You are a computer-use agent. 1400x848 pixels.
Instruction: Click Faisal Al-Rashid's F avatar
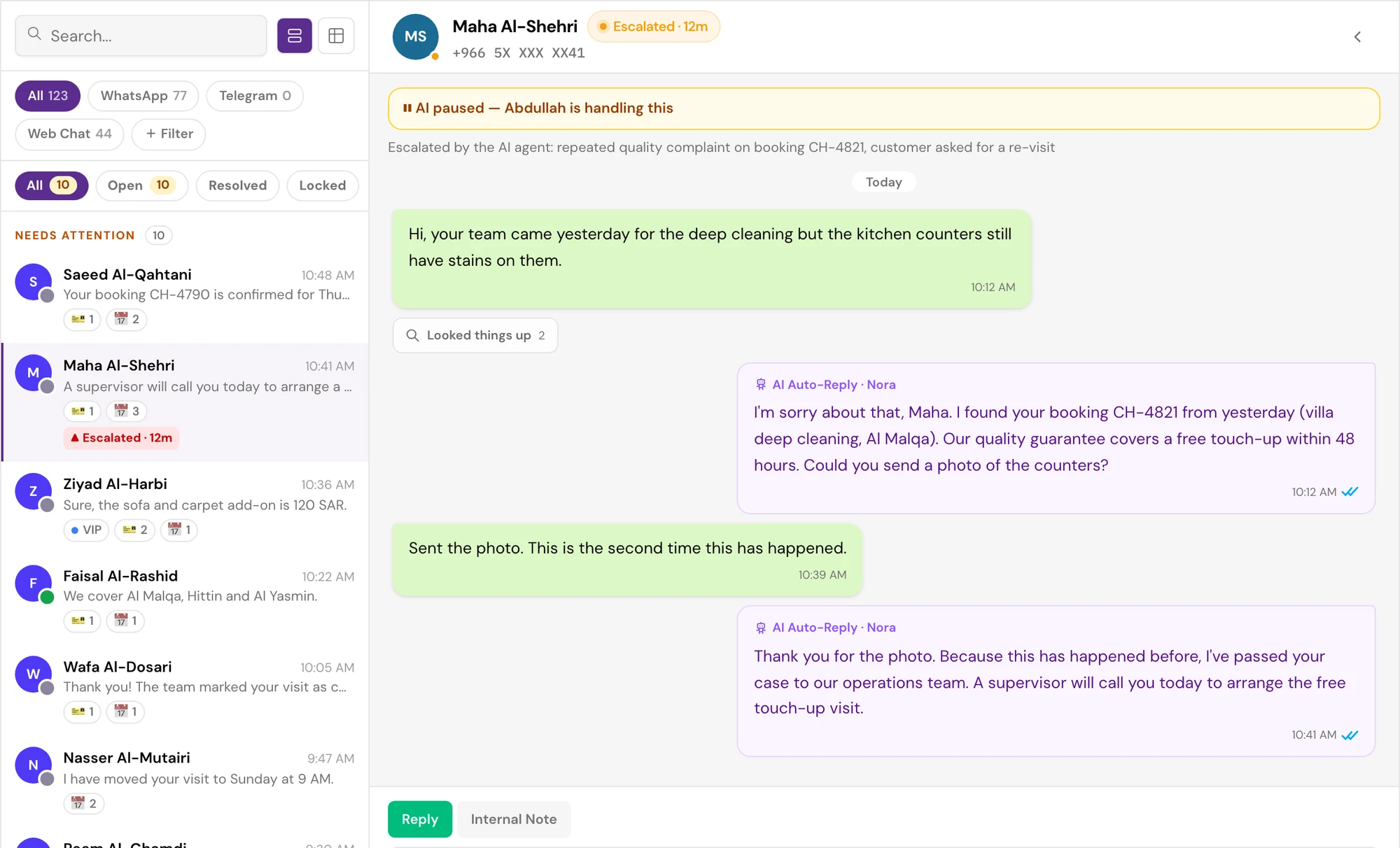click(x=33, y=583)
